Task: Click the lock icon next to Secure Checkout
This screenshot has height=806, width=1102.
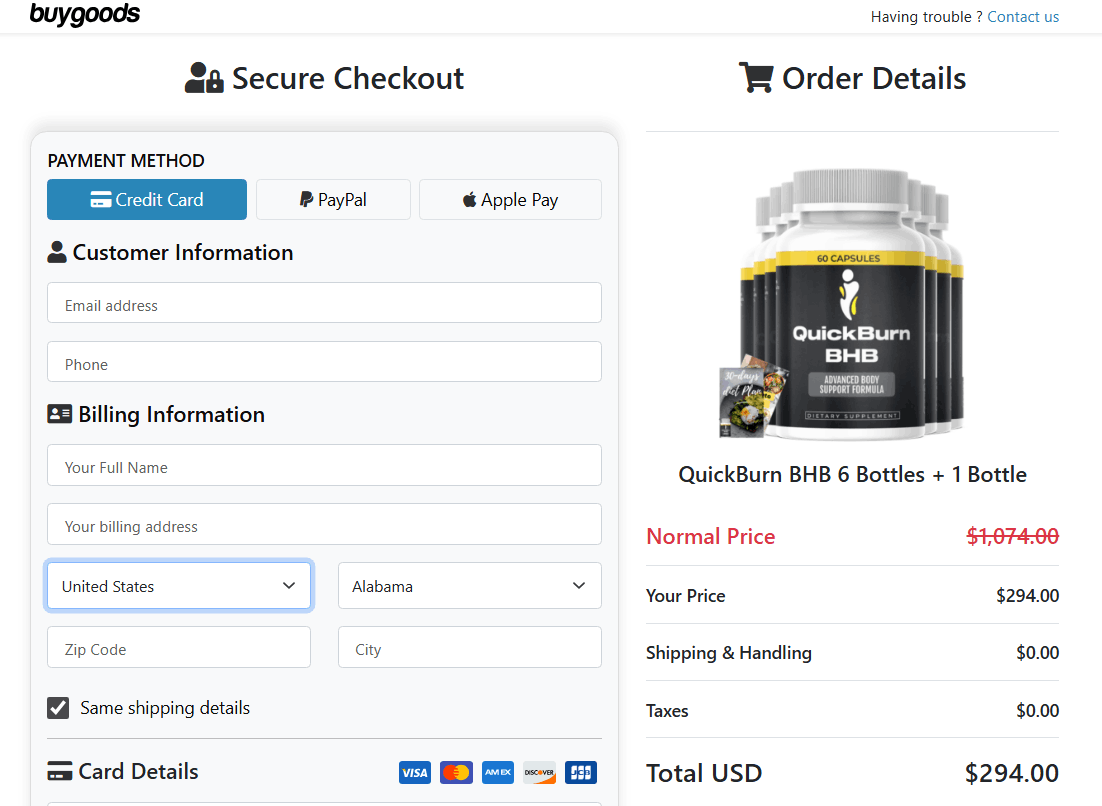Action: pyautogui.click(x=213, y=81)
